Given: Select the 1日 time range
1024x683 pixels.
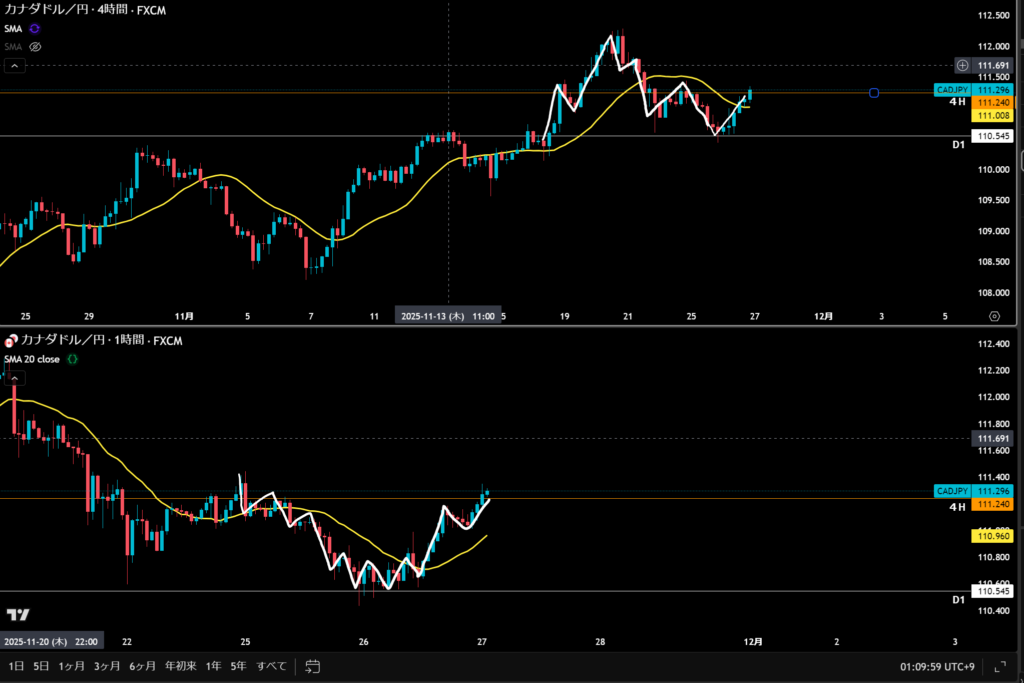Looking at the screenshot, I should (16, 666).
